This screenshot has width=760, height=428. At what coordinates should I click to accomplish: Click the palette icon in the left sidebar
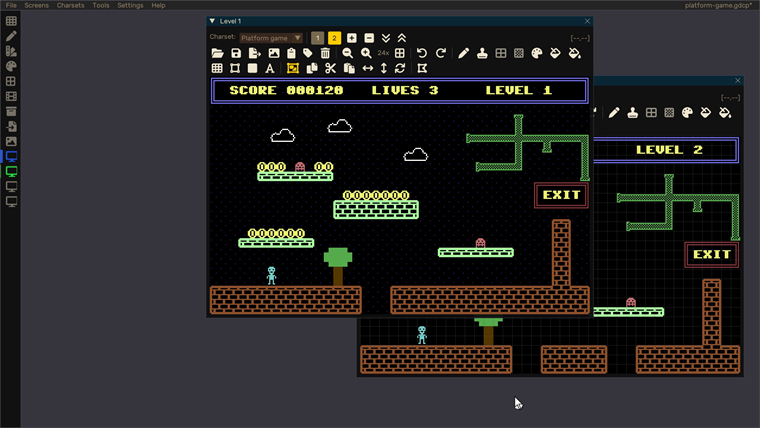pyautogui.click(x=11, y=66)
